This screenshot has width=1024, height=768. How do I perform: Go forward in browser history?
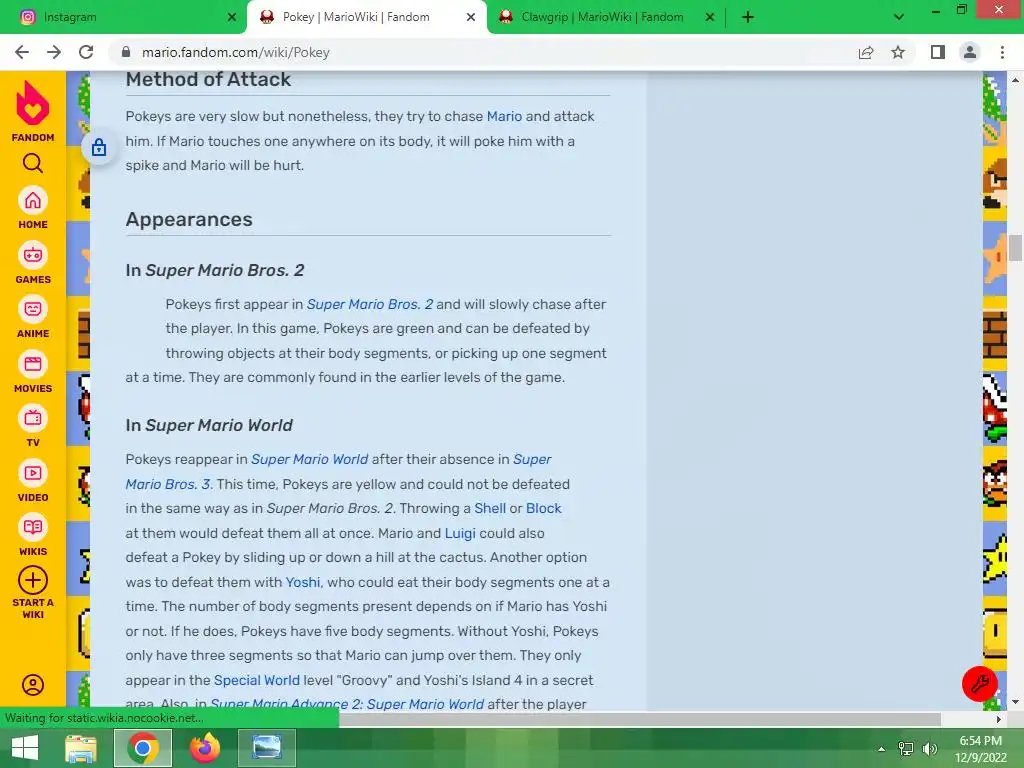[54, 52]
